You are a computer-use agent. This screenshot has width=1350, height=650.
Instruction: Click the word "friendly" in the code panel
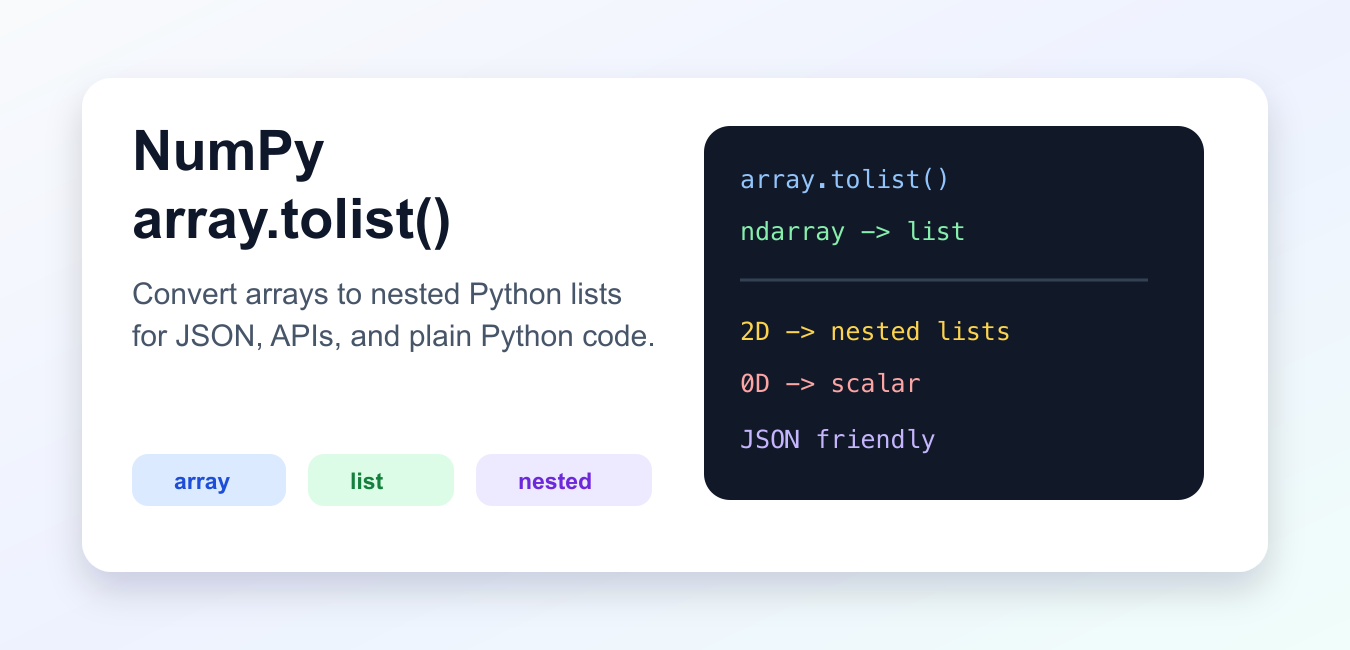876,440
